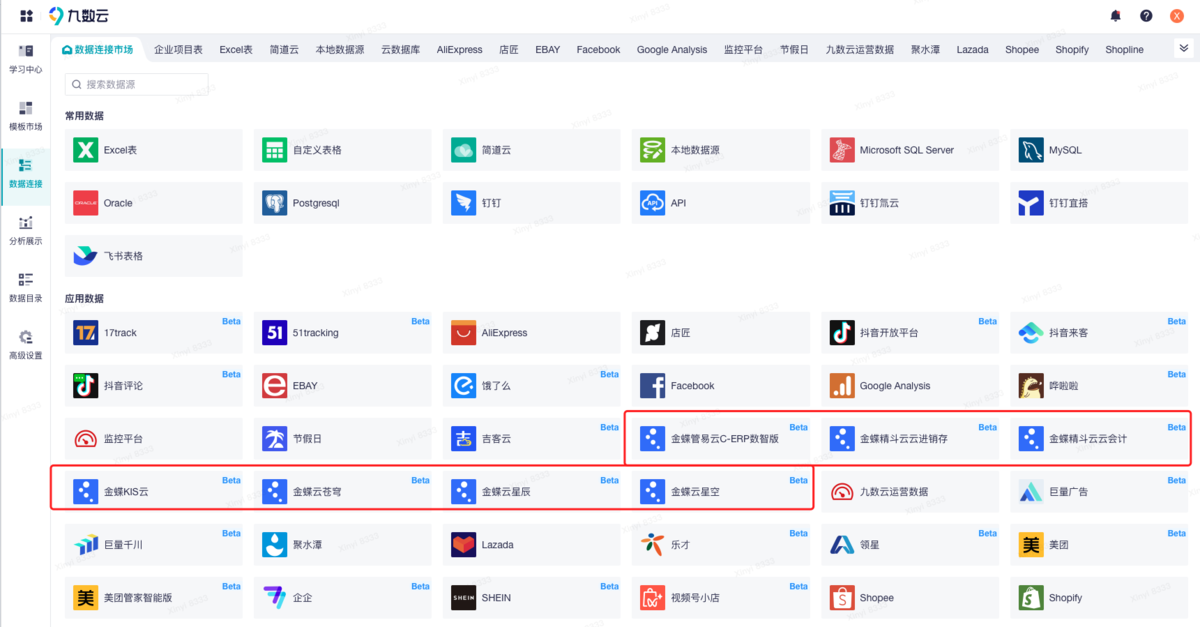Open the 本地数据源 tab
Screen dimensions: 1200x627
click(x=340, y=49)
